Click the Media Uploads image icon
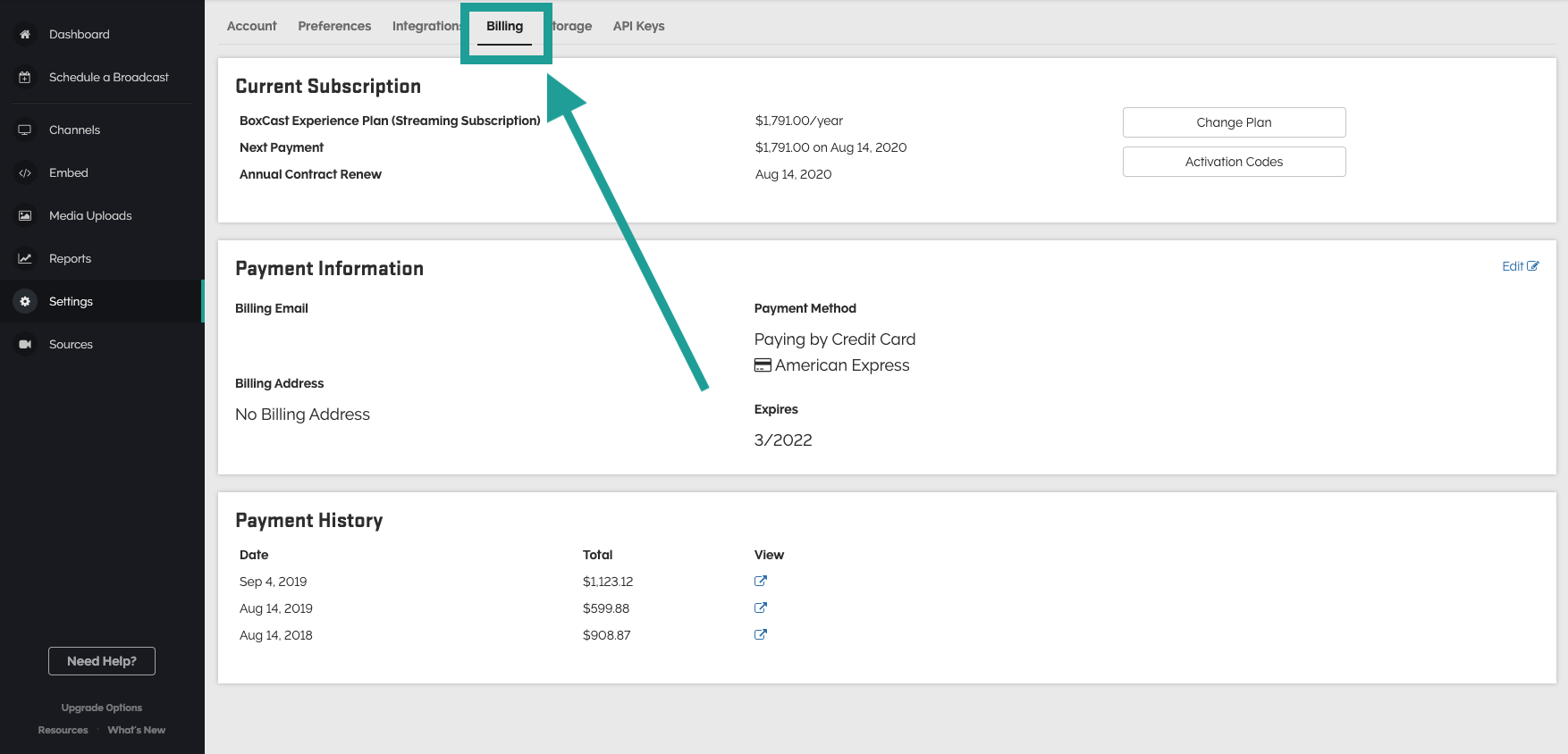 pyautogui.click(x=25, y=216)
